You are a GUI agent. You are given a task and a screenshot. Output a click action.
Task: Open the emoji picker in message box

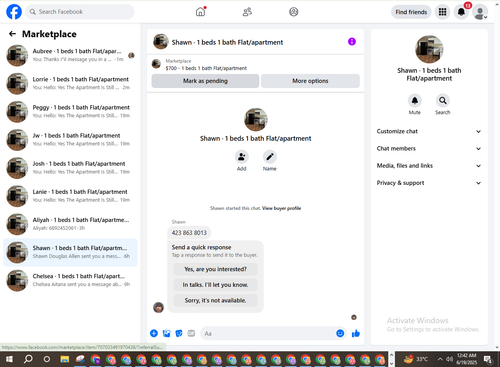[x=340, y=333]
